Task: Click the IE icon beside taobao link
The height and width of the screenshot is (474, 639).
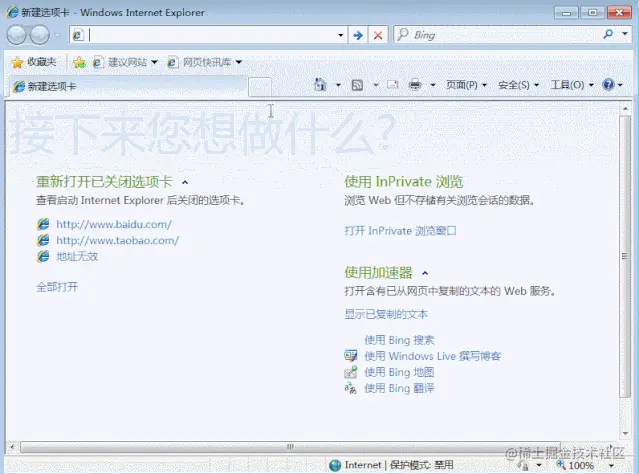Action: [43, 240]
